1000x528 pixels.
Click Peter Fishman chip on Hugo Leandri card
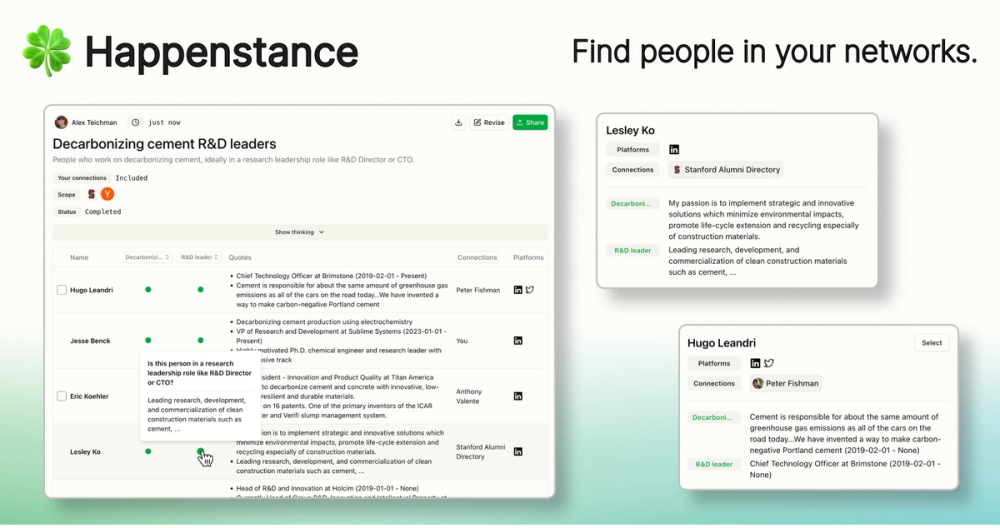[x=786, y=384]
